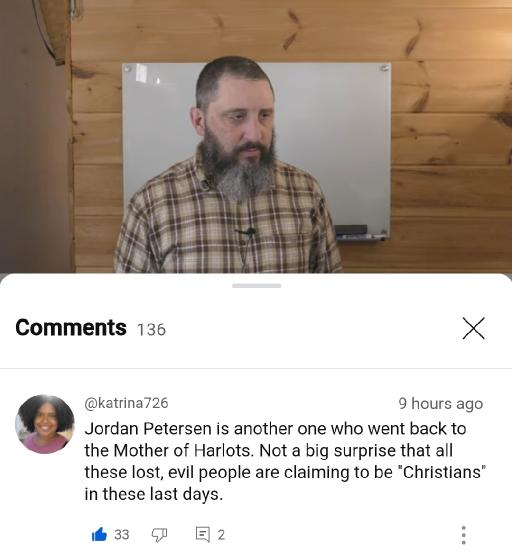Click the Comments heading
This screenshot has width=512, height=558.
pyautogui.click(x=71, y=327)
